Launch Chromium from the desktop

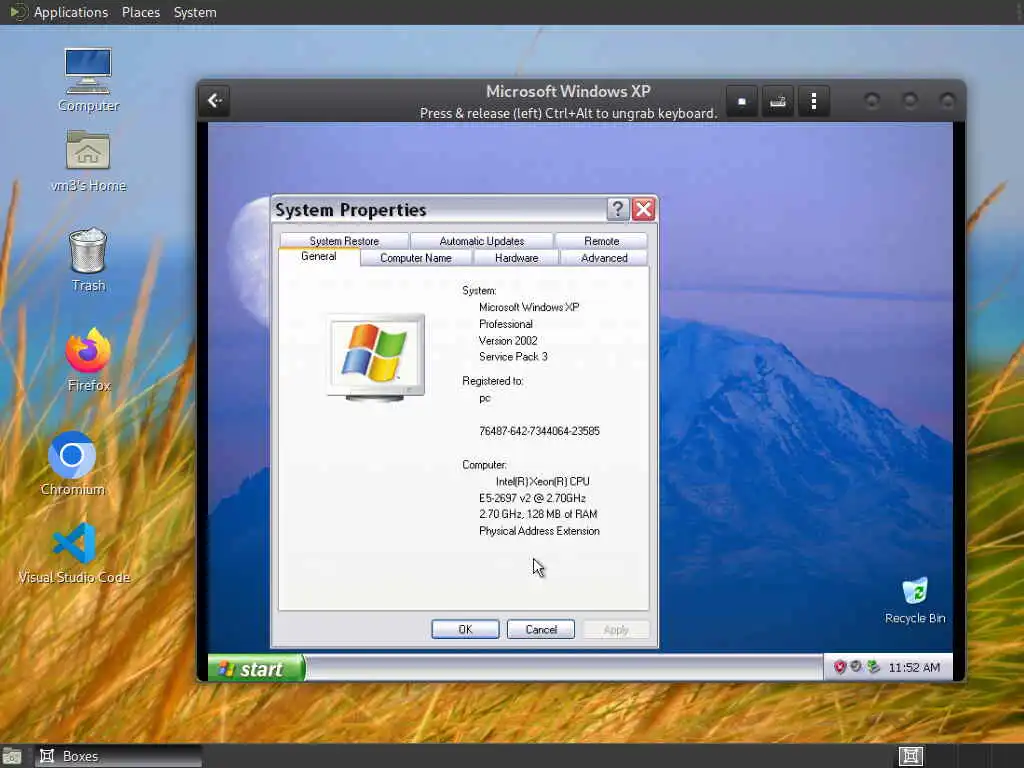(72, 464)
